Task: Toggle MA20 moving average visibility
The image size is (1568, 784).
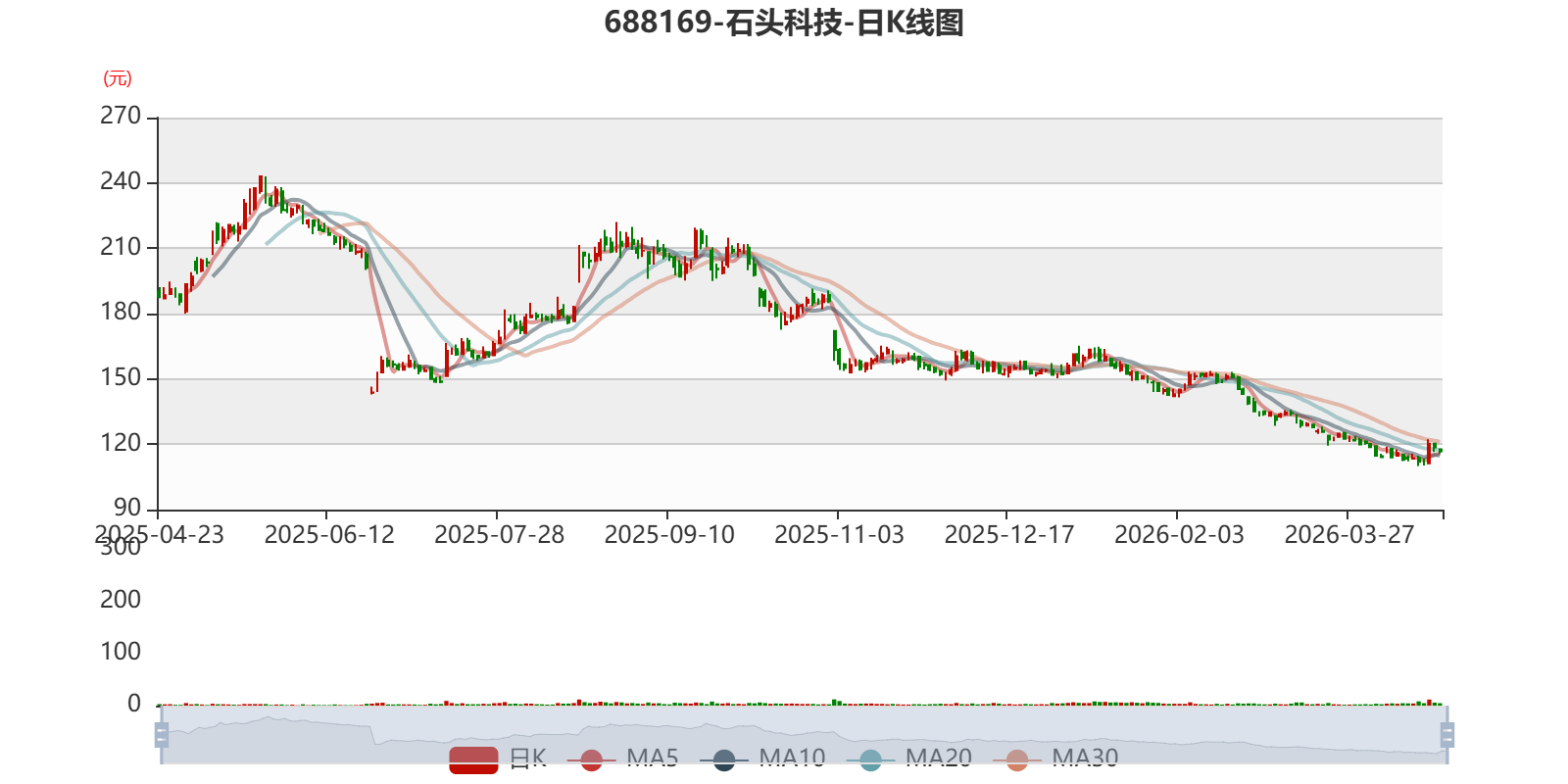Action: [x=909, y=759]
